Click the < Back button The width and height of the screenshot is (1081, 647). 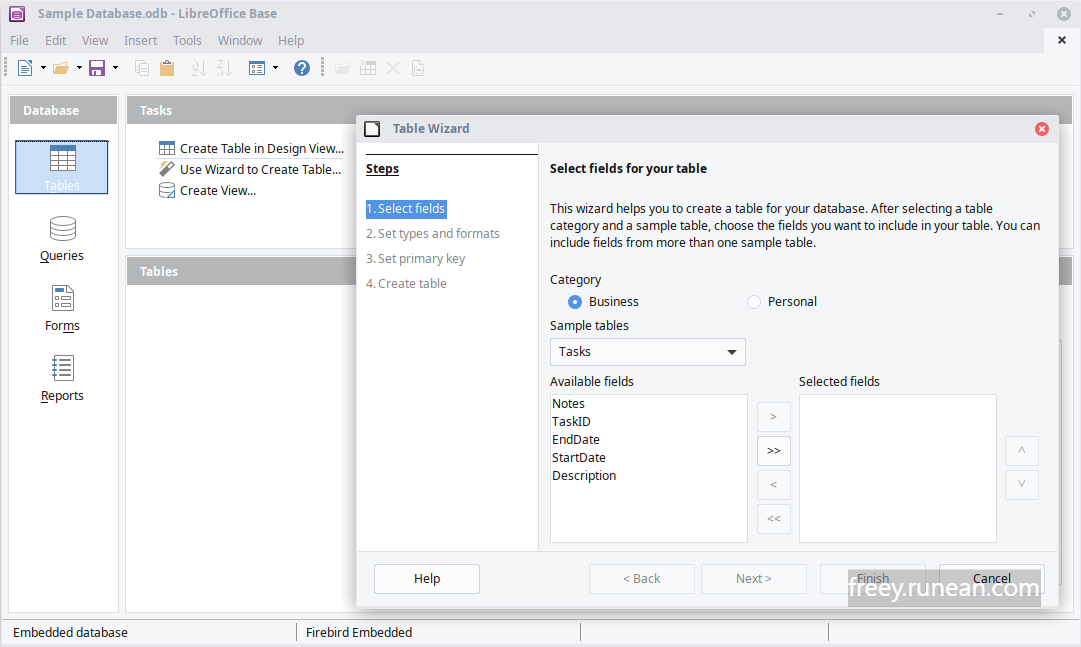click(x=642, y=579)
